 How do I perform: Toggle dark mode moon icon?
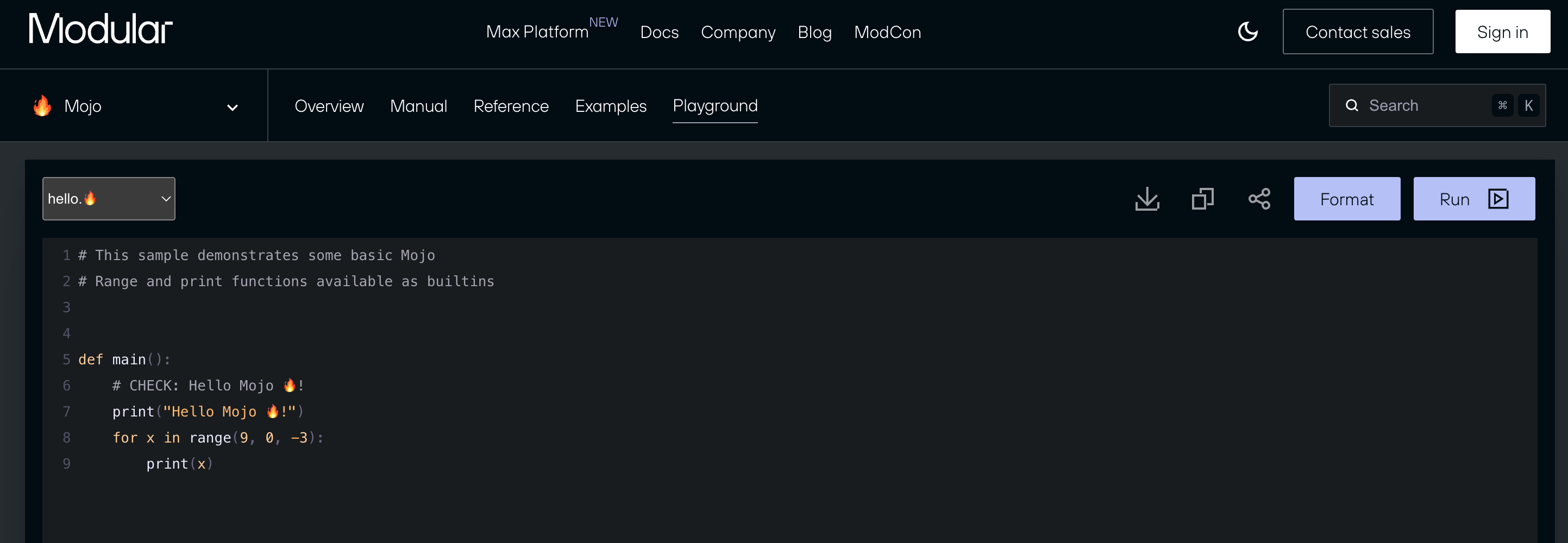pos(1248,31)
